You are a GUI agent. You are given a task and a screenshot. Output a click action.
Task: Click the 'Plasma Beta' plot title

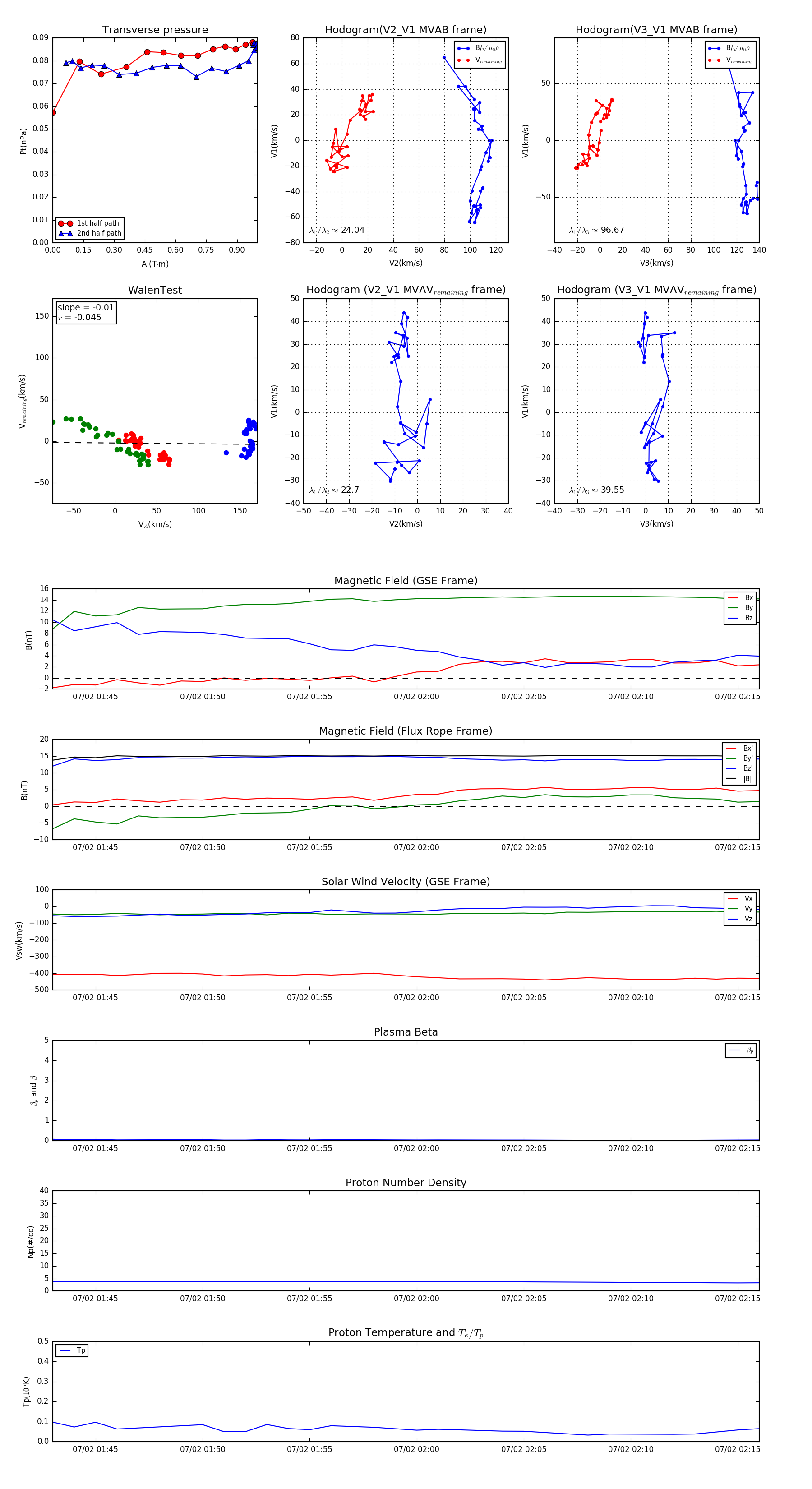[406, 1032]
